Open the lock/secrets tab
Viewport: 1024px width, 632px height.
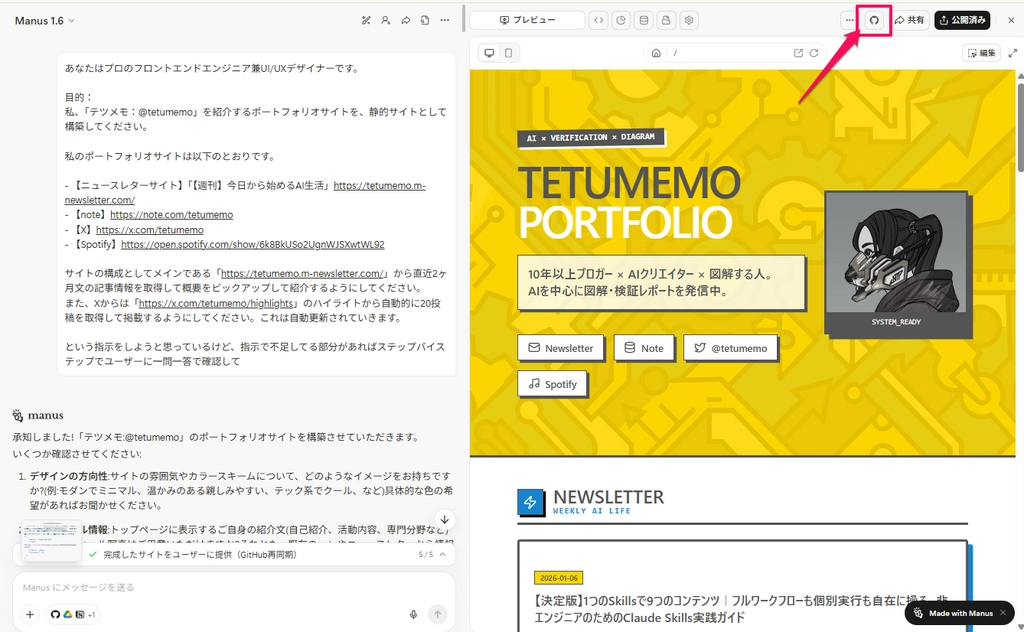[666, 20]
